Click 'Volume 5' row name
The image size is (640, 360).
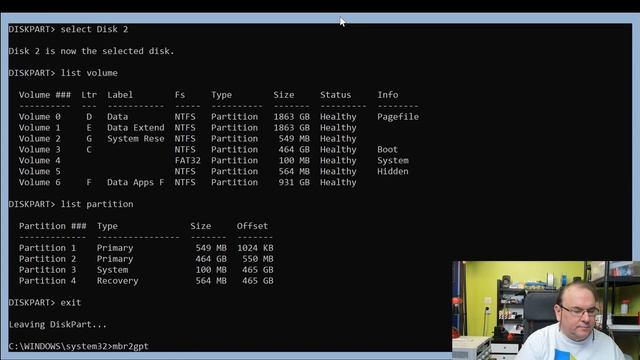pyautogui.click(x=40, y=171)
